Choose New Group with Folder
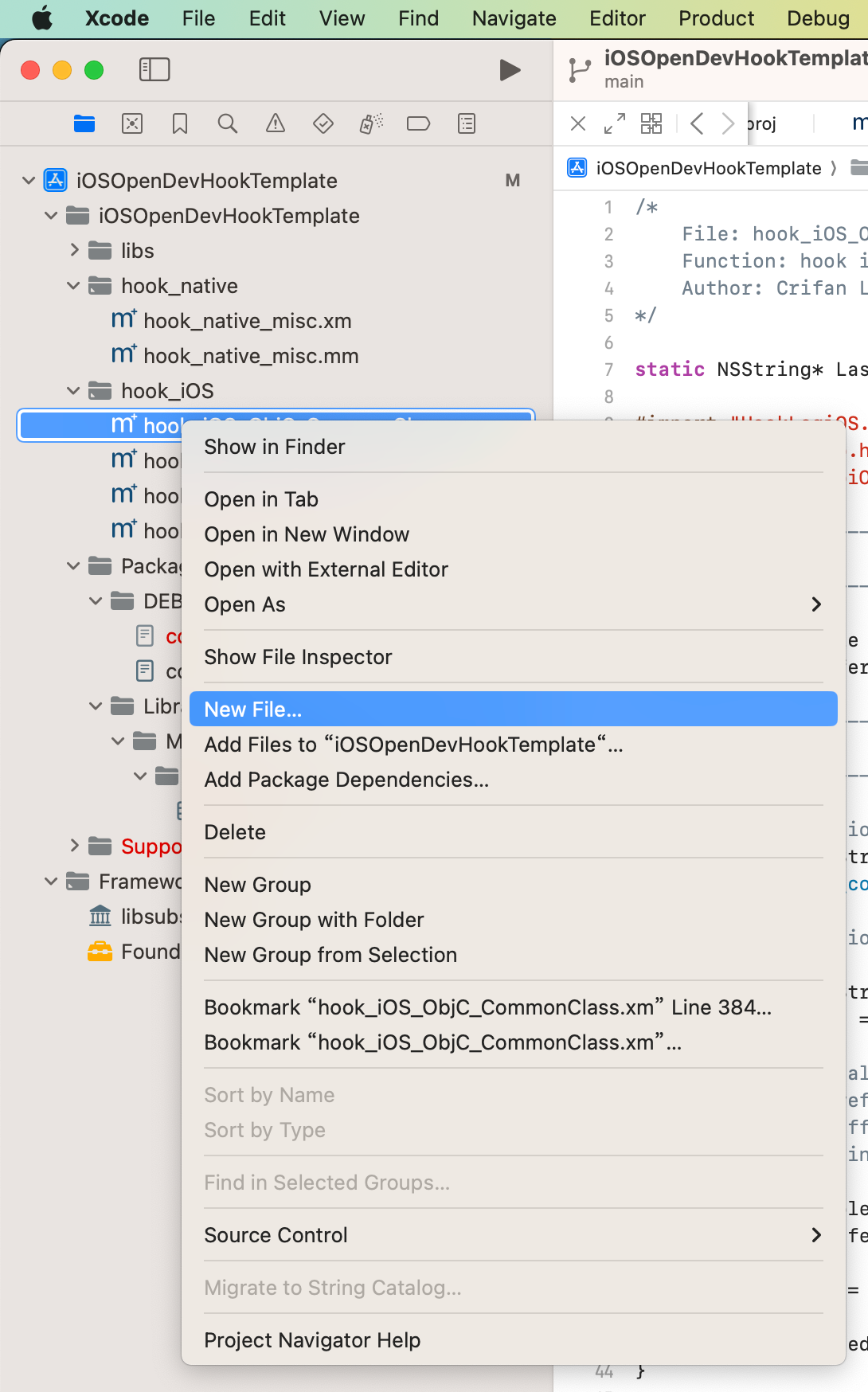This screenshot has height=1392, width=868. click(513, 920)
